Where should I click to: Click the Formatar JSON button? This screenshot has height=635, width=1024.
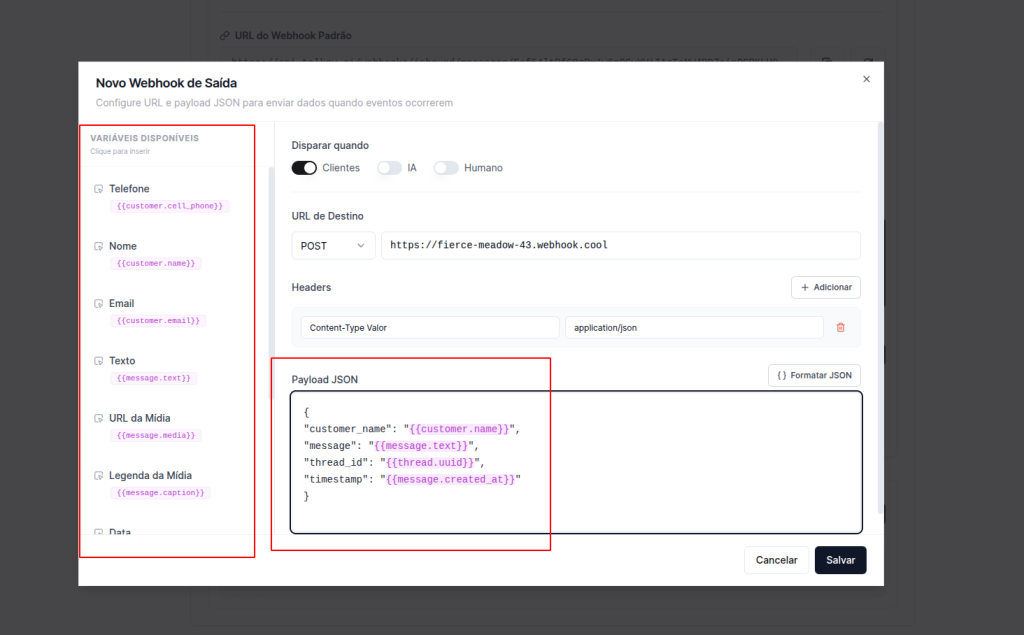coord(814,376)
